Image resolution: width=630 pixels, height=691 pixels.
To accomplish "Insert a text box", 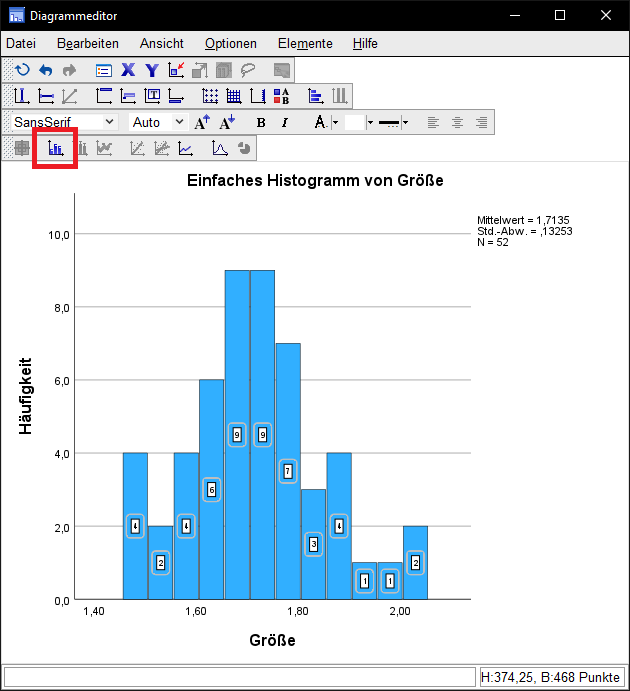I will click(152, 96).
